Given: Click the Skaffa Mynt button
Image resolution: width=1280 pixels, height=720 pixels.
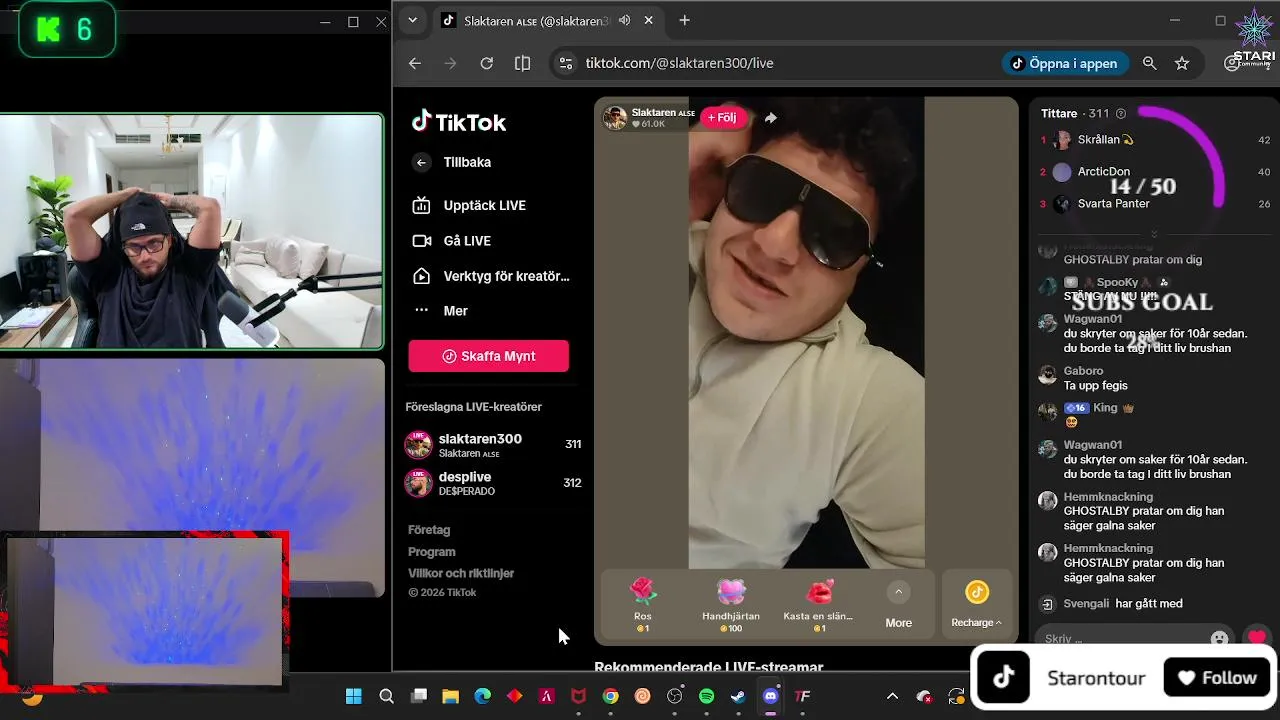Looking at the screenshot, I should click(x=488, y=356).
